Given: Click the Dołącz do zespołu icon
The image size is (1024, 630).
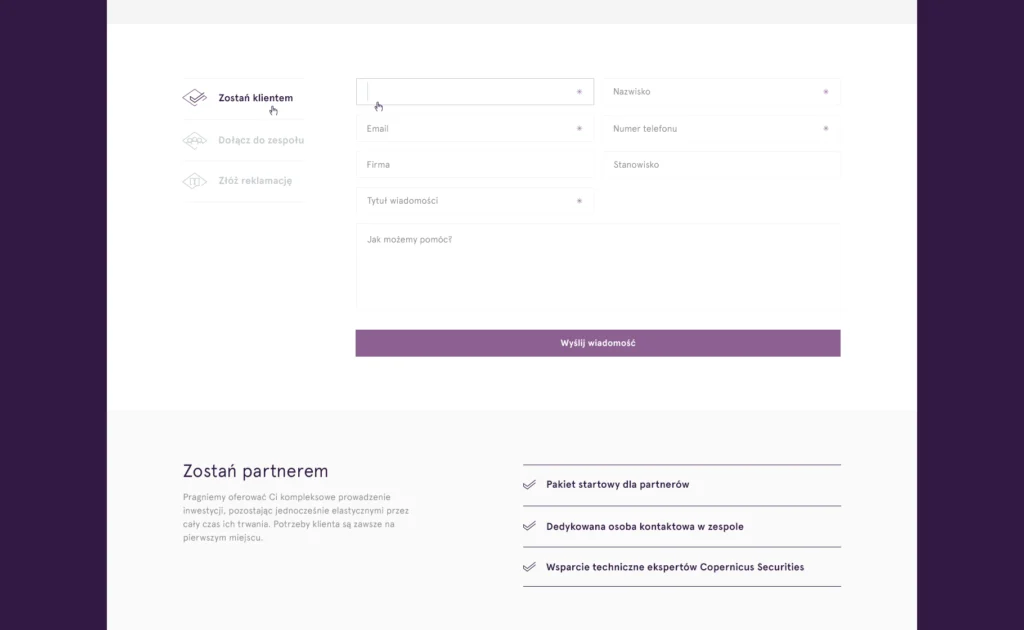Looking at the screenshot, I should coord(194,140).
